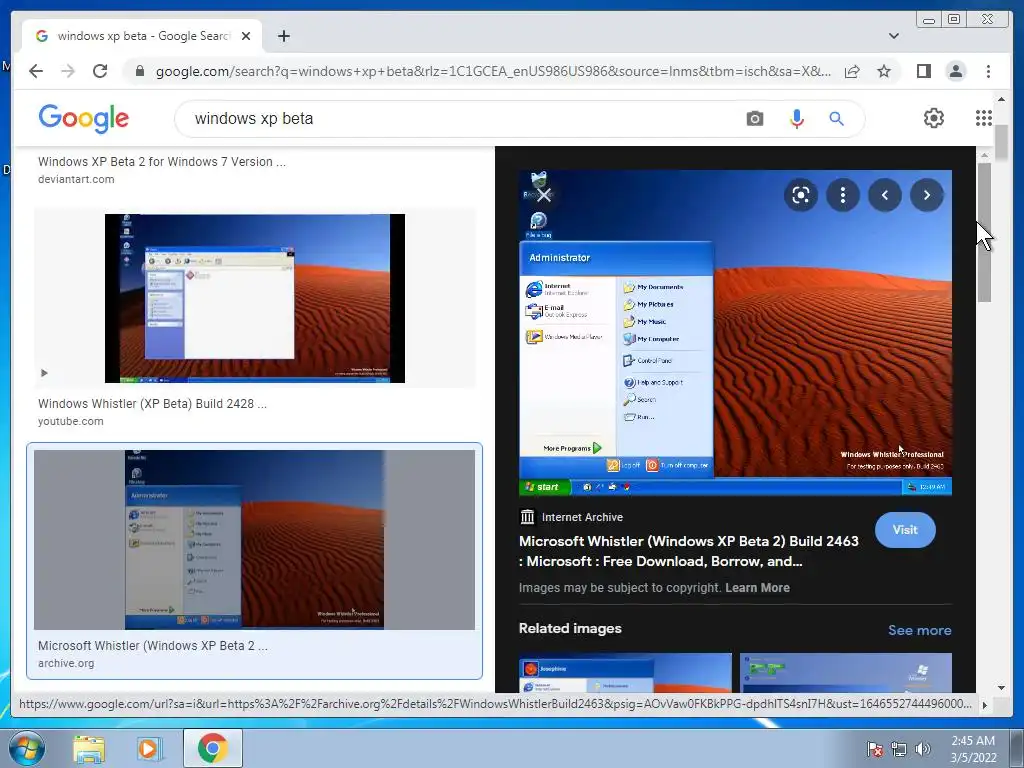Focus the search box text
The width and height of the screenshot is (1024, 768).
click(x=254, y=119)
